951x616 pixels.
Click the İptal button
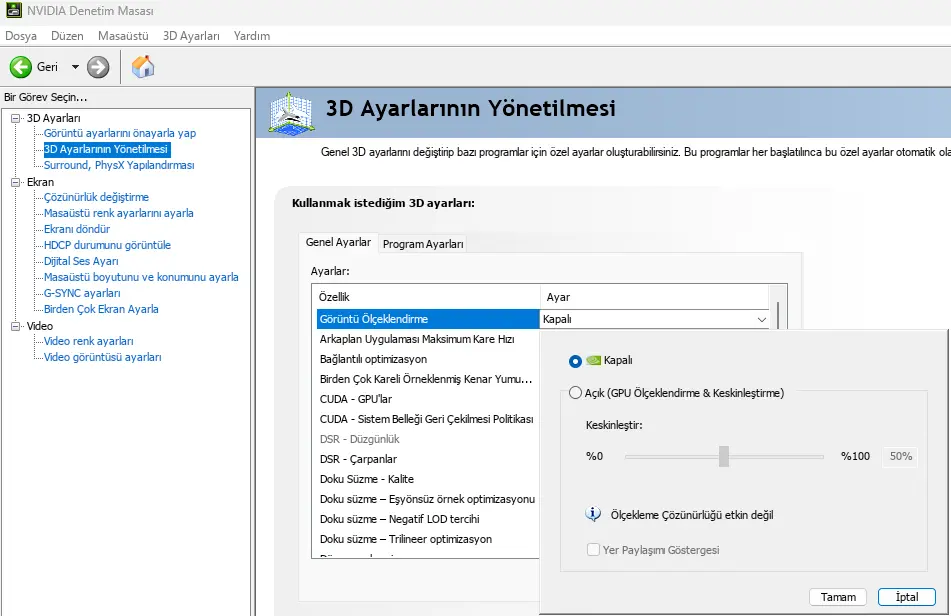pyautogui.click(x=907, y=597)
